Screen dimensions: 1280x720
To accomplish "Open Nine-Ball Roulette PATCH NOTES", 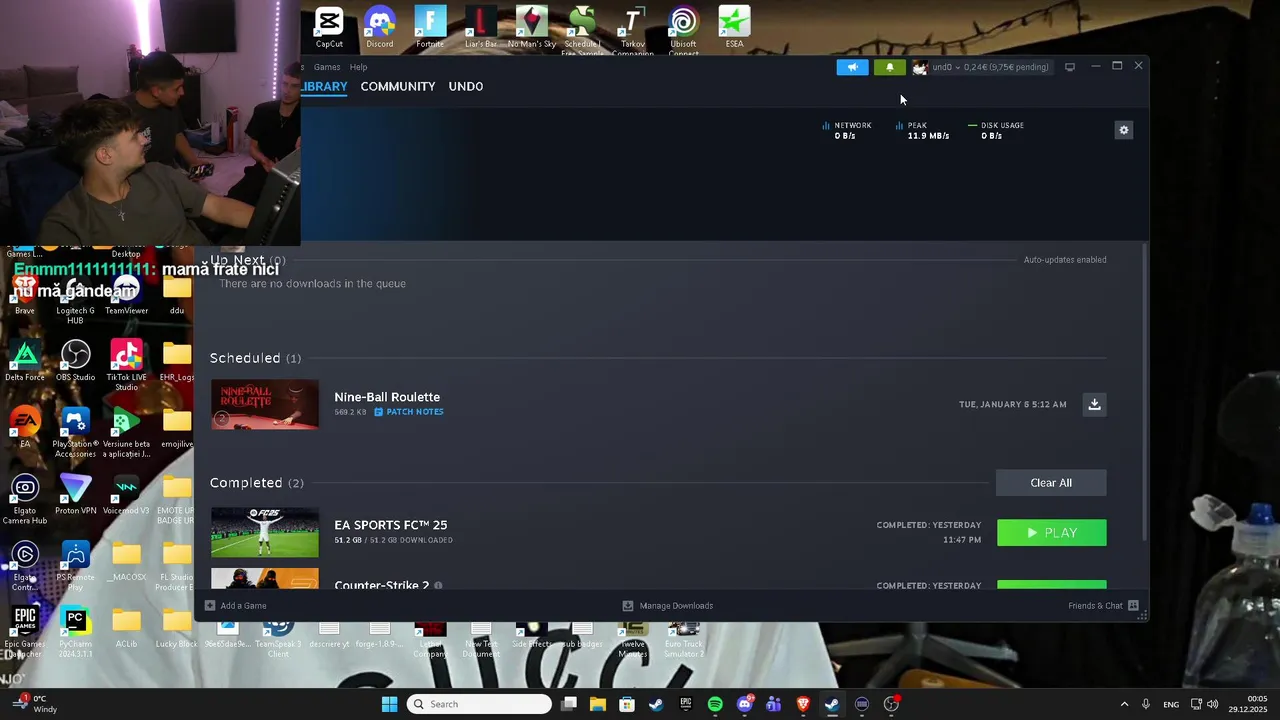I will coord(409,412).
